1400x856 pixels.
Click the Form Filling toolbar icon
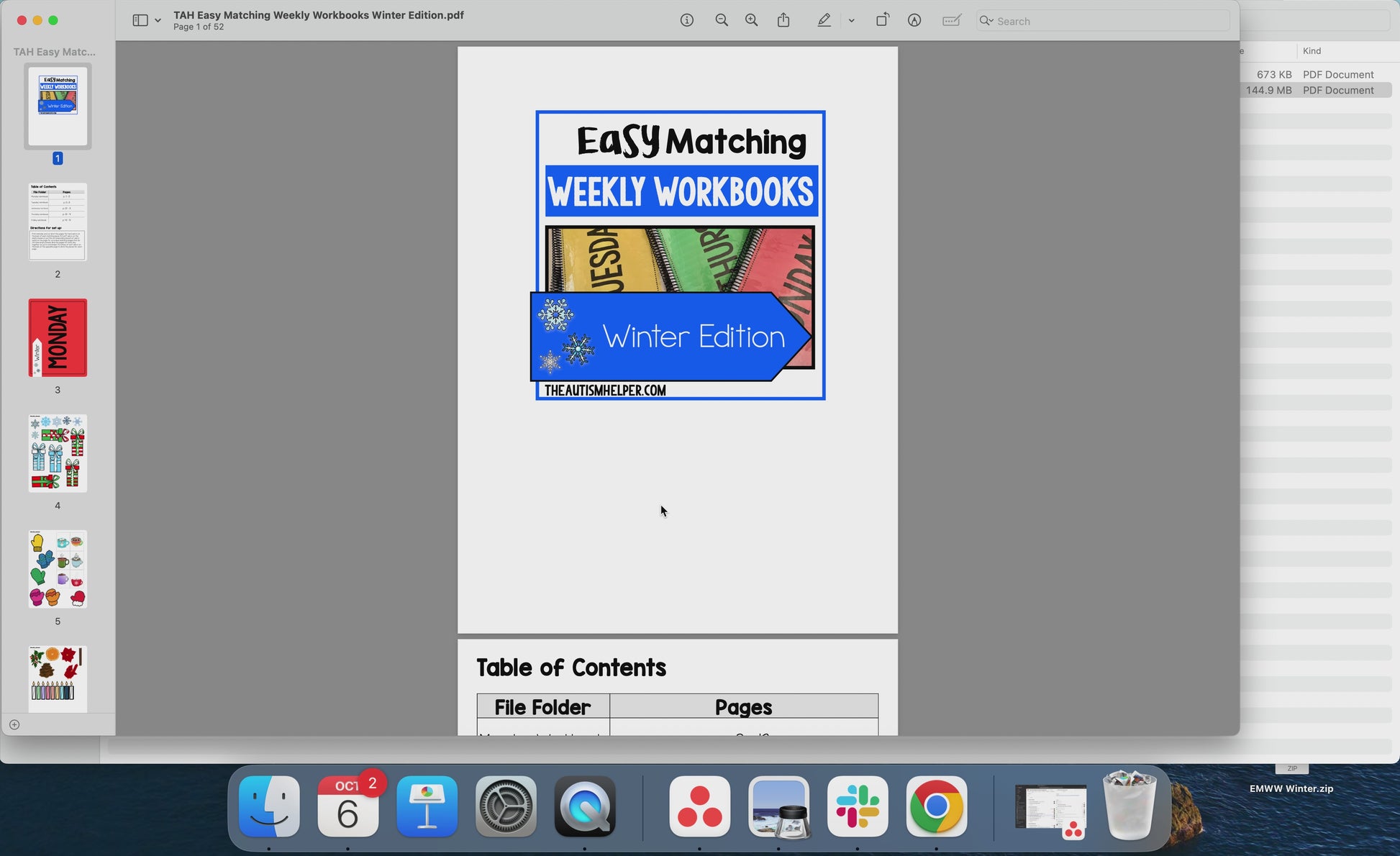click(x=951, y=21)
